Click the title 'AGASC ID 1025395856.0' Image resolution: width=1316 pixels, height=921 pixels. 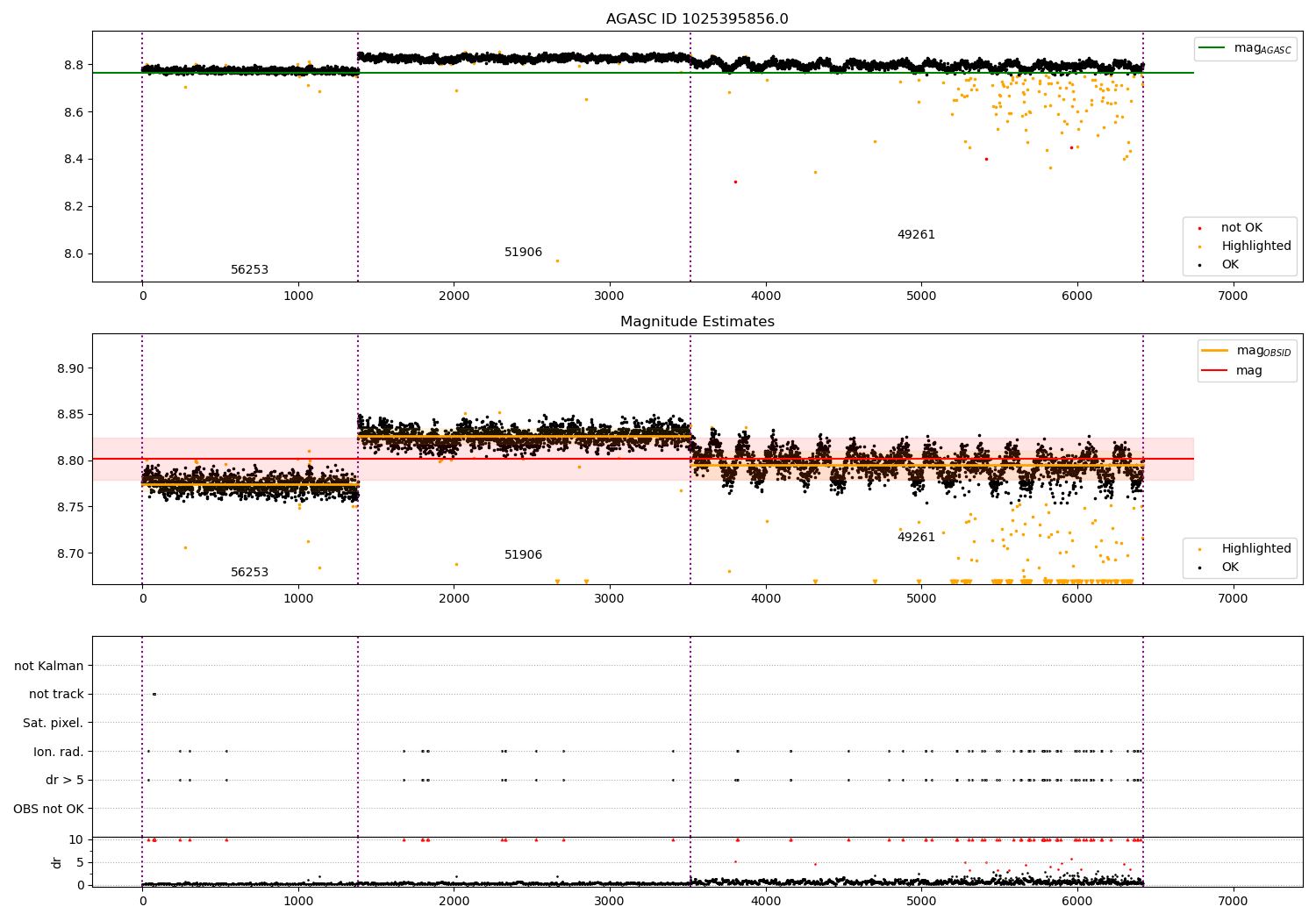[x=697, y=19]
